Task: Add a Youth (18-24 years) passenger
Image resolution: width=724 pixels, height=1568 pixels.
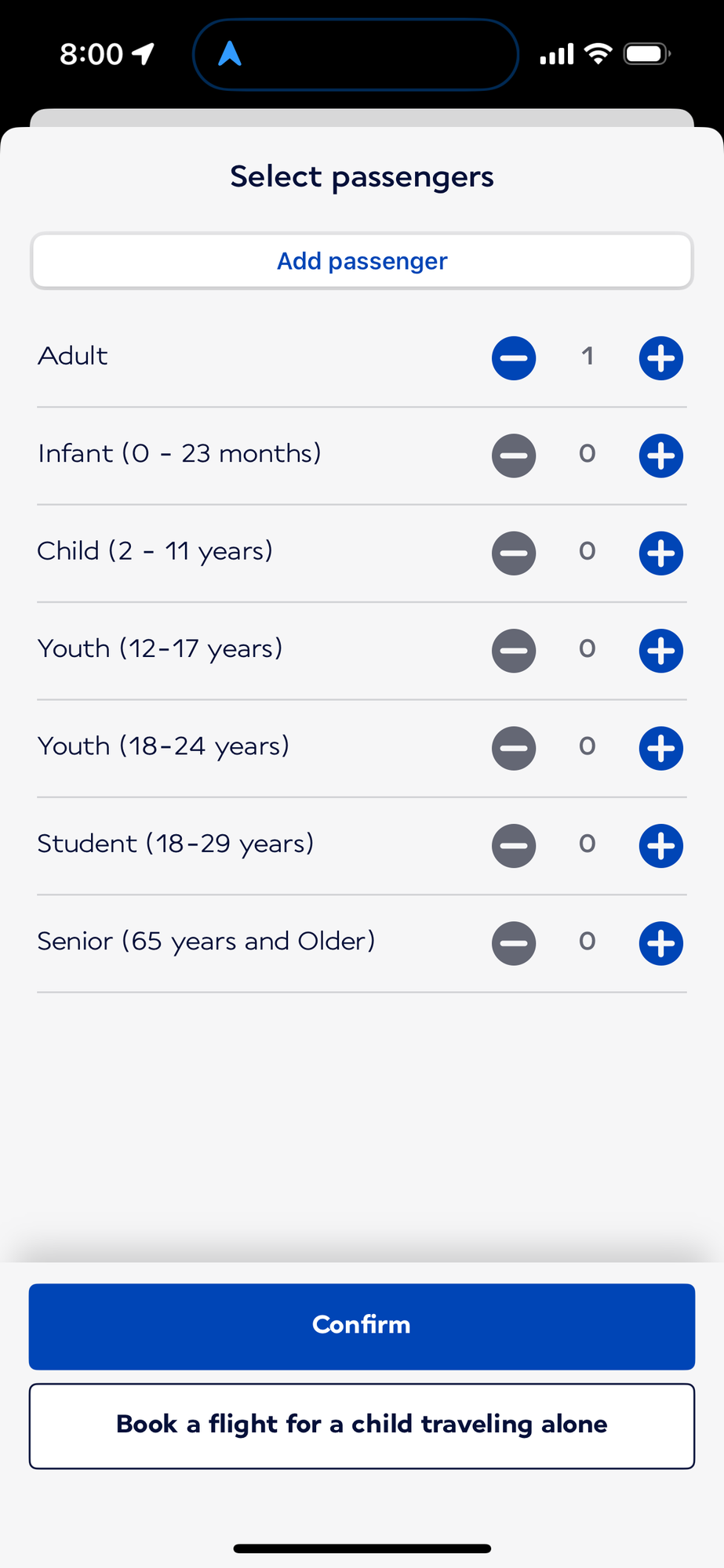Action: [660, 748]
